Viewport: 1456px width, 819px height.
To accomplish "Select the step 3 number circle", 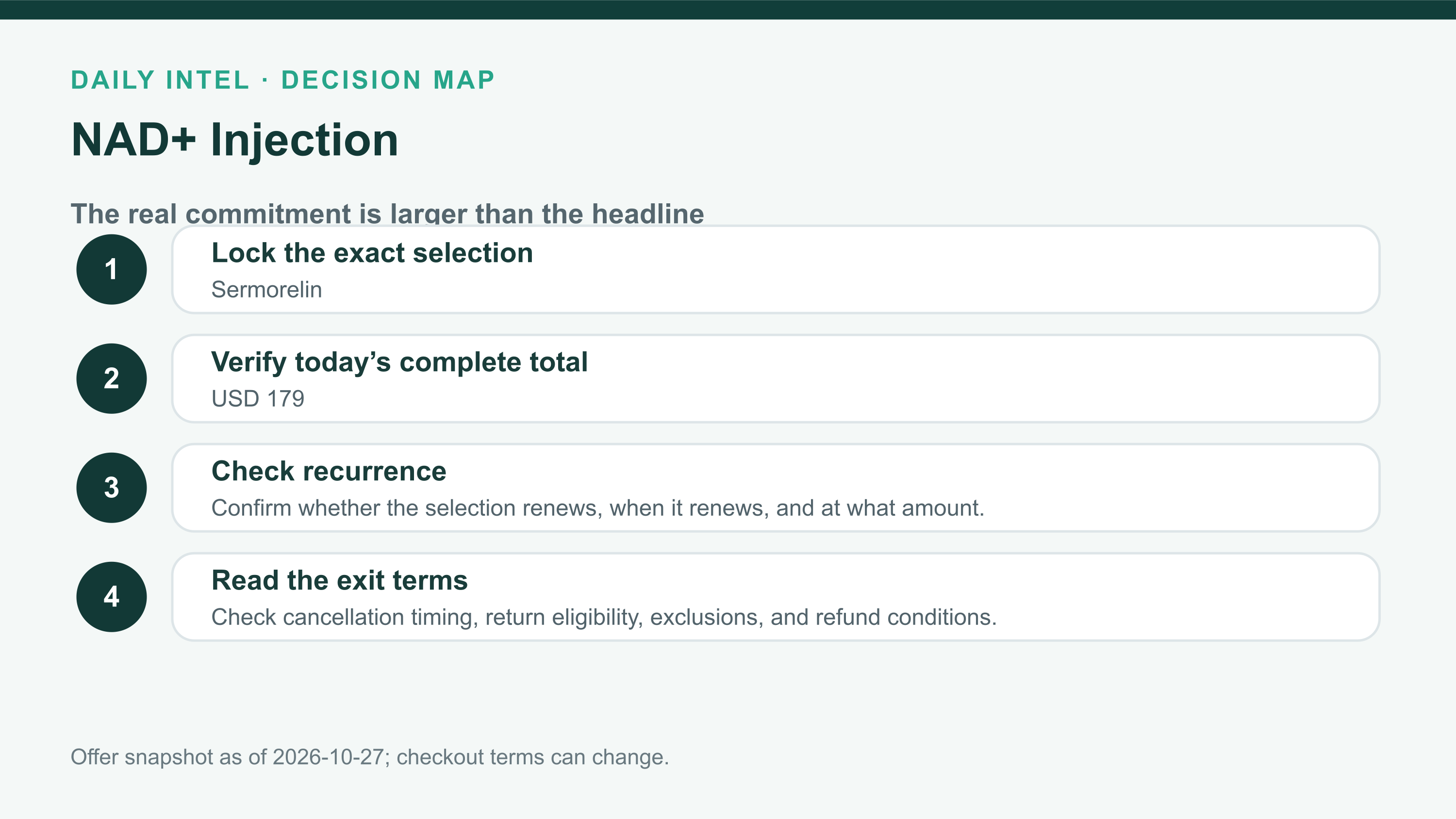I will click(111, 487).
